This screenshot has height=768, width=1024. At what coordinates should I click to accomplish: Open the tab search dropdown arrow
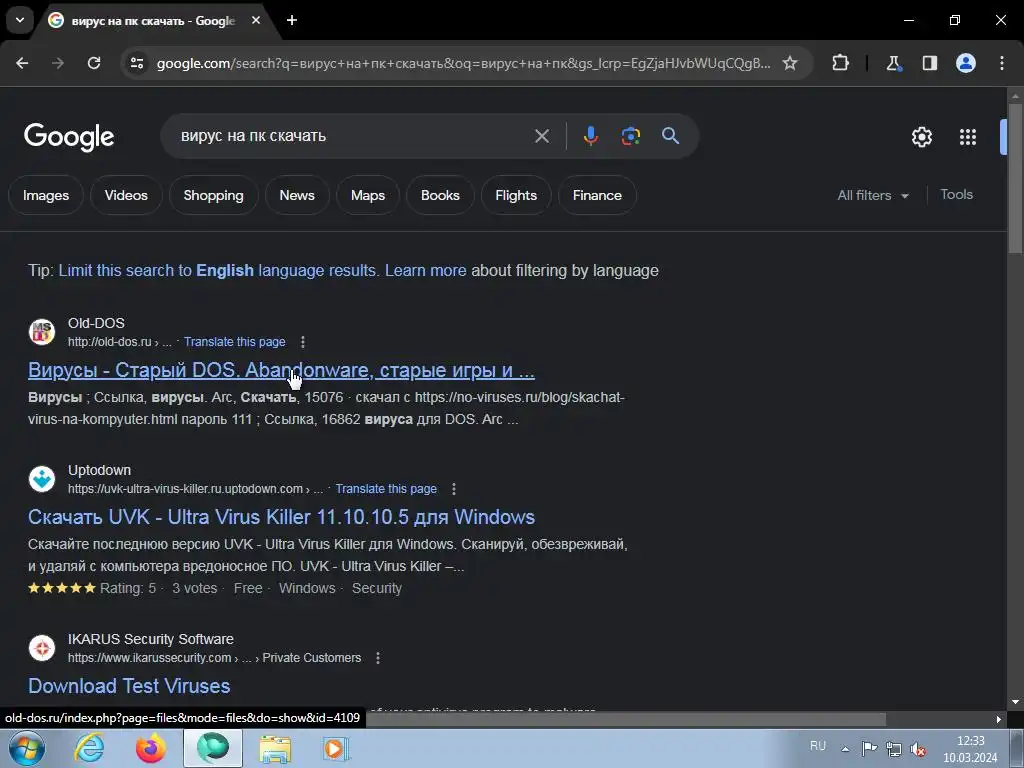coord(20,20)
